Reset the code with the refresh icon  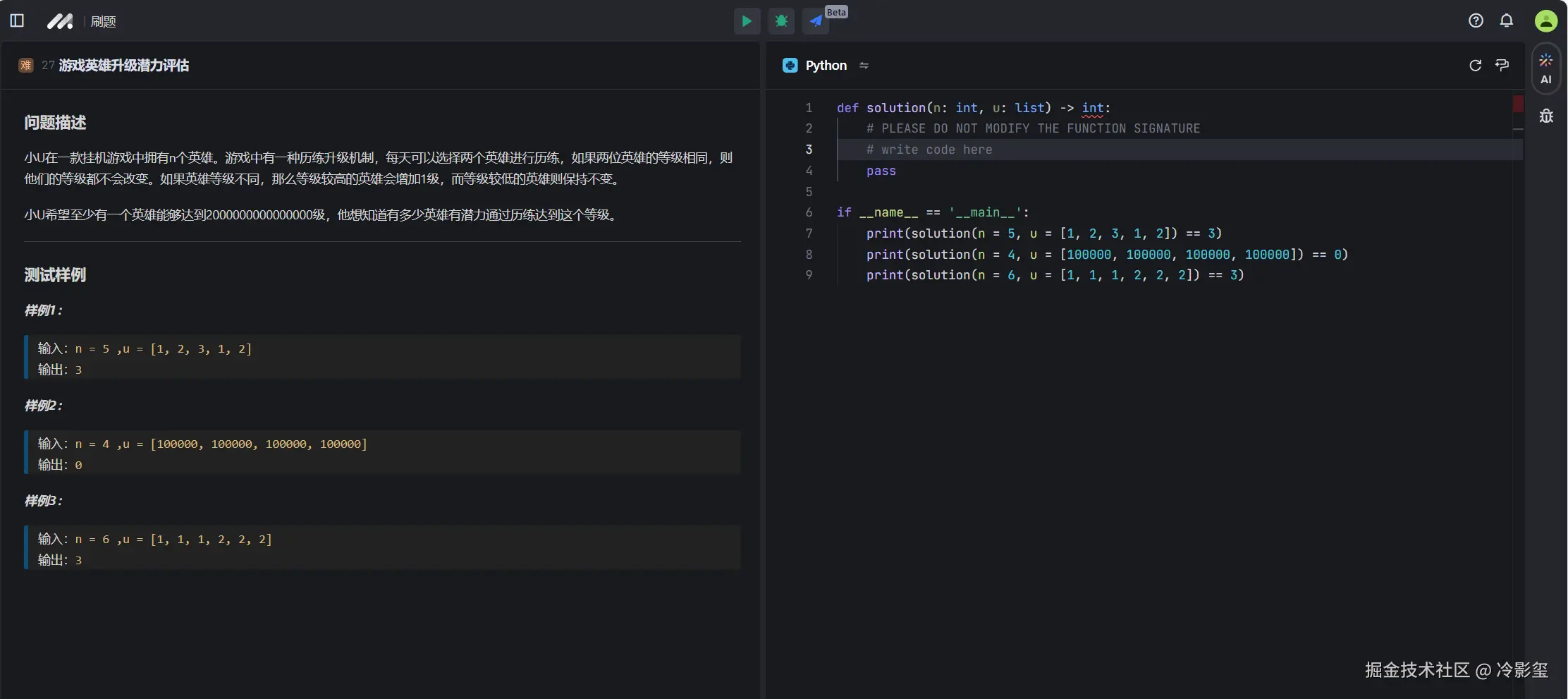1475,65
